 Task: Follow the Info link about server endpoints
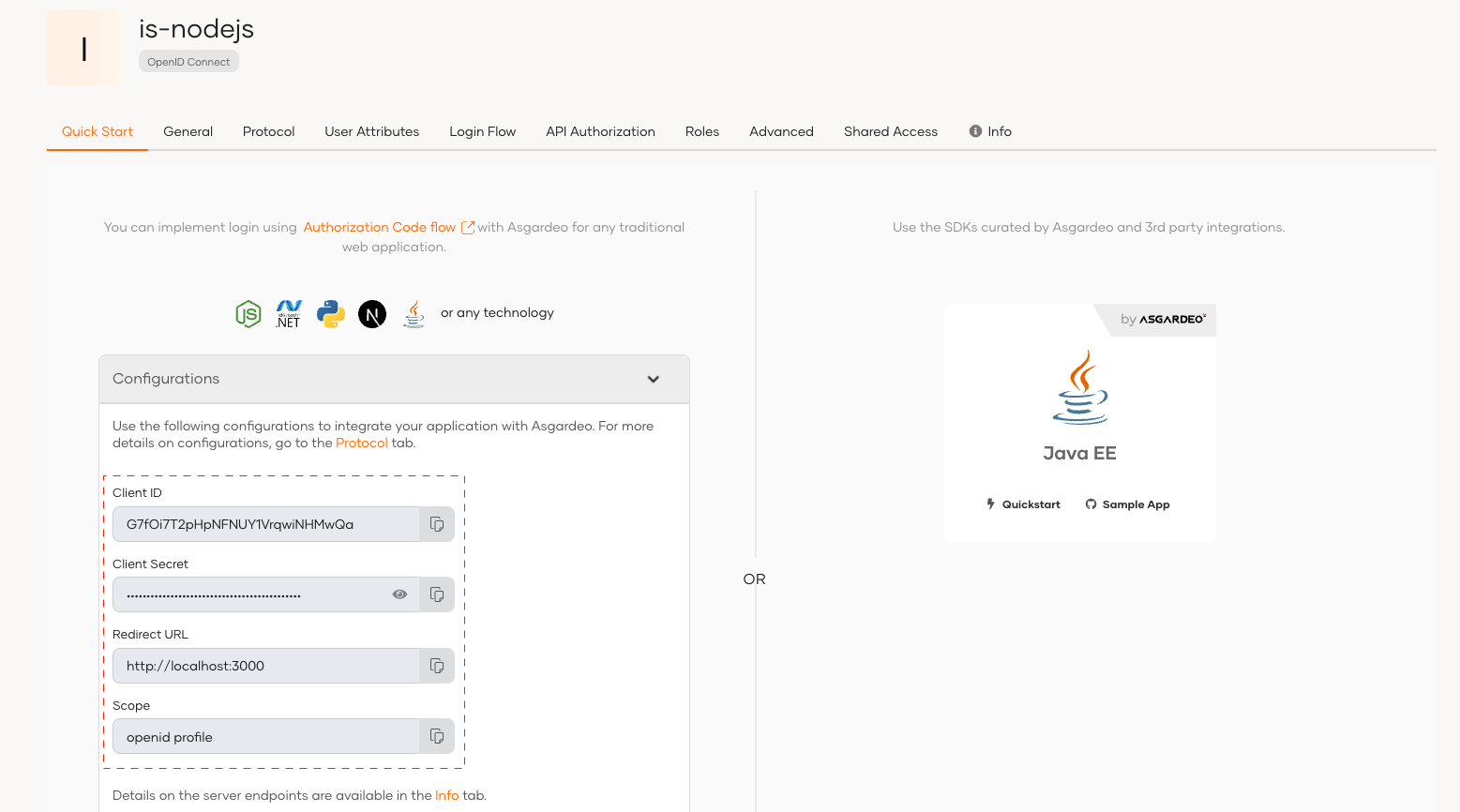pos(446,795)
